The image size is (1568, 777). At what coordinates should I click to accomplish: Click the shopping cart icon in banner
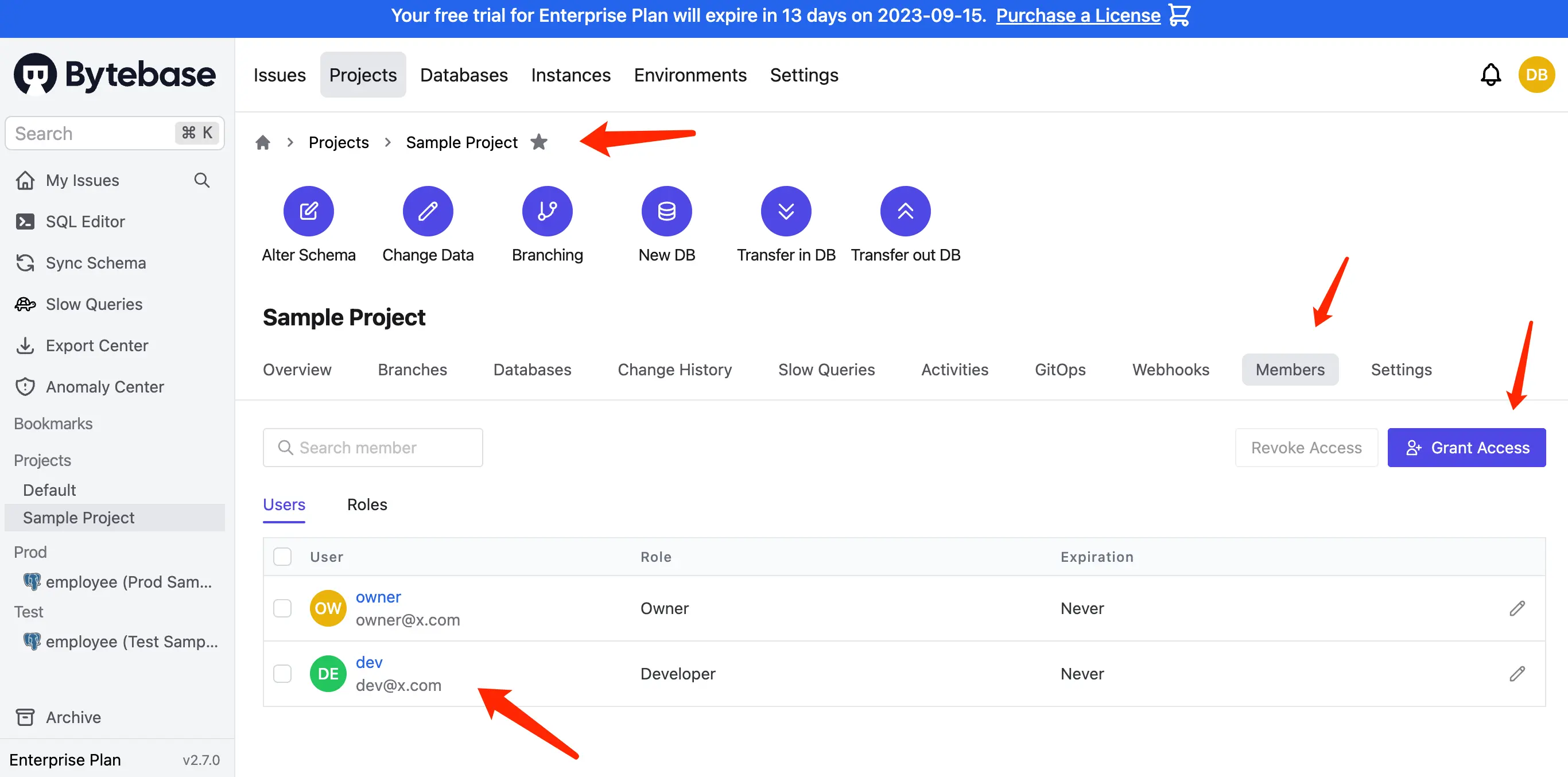click(x=1179, y=15)
